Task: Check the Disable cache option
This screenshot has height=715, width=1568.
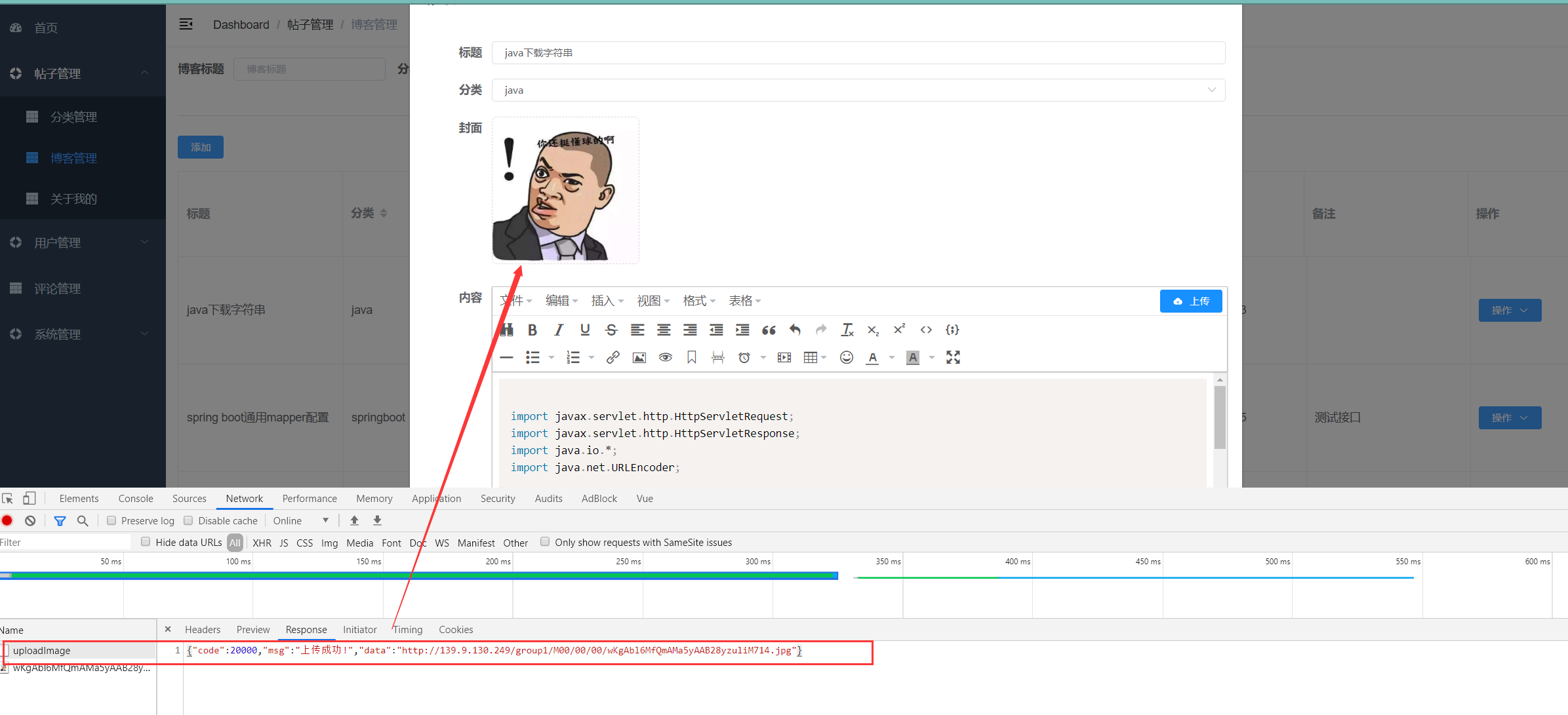Action: tap(189, 521)
